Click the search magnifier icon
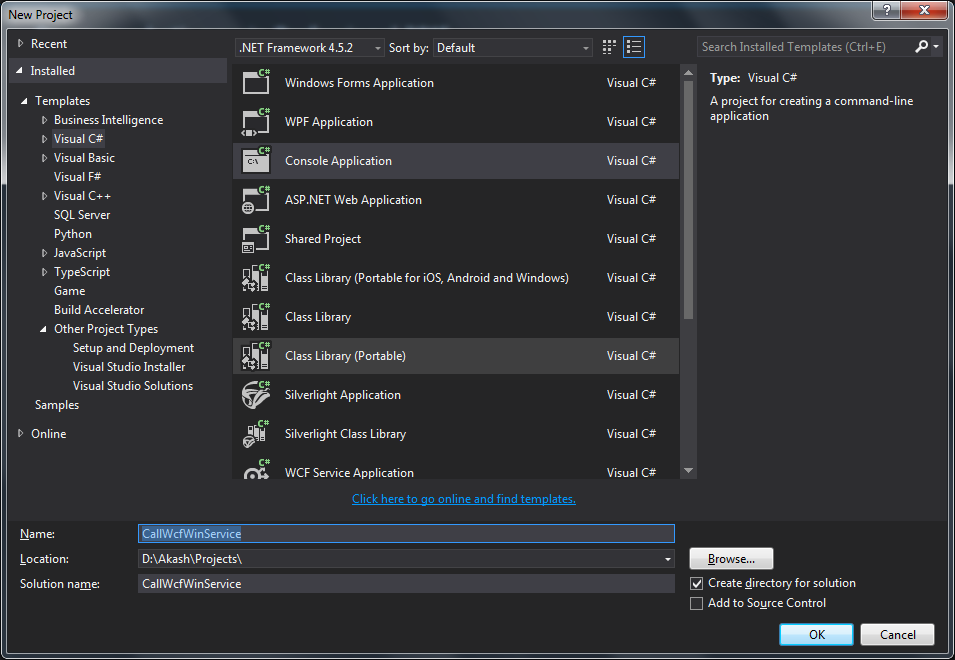 pyautogui.click(x=921, y=46)
